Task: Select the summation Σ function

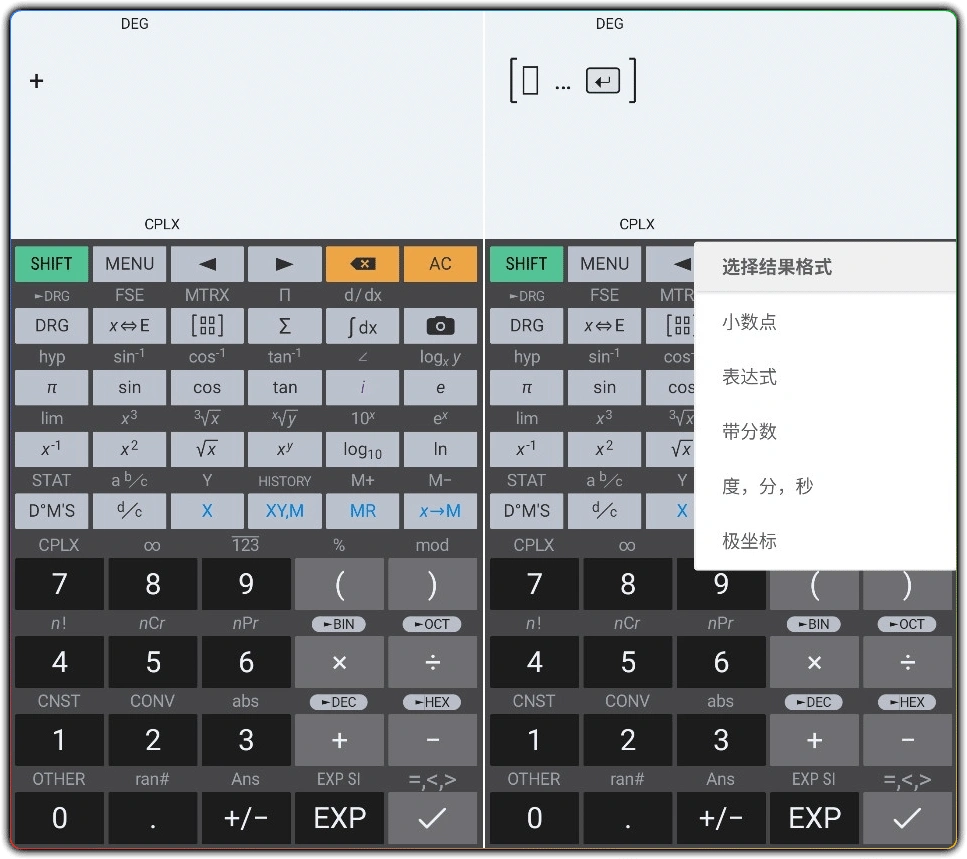Action: [x=284, y=325]
